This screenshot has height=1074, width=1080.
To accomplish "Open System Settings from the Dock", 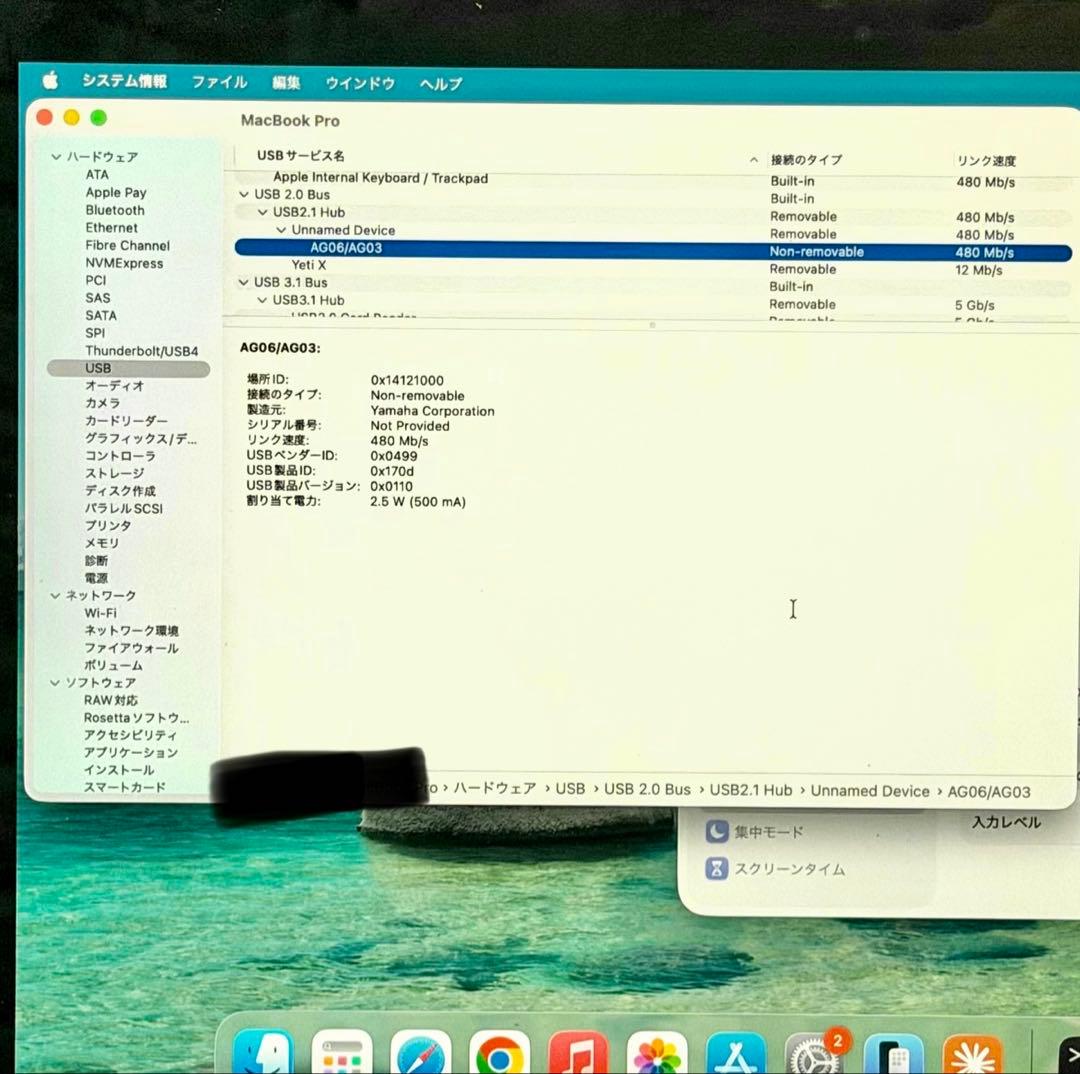I will pos(814,1053).
